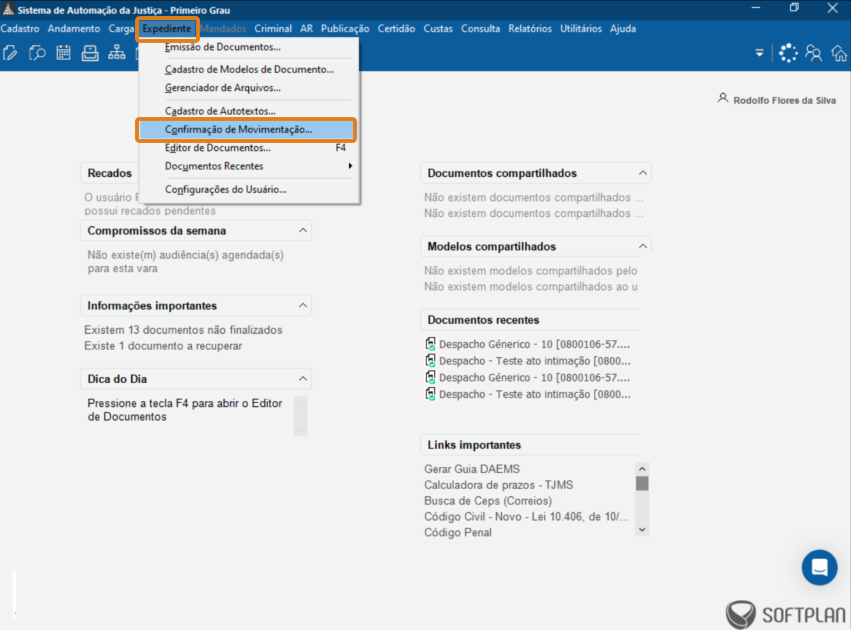
Task: Open Calculadora de prazos - TJMS link
Action: click(499, 485)
